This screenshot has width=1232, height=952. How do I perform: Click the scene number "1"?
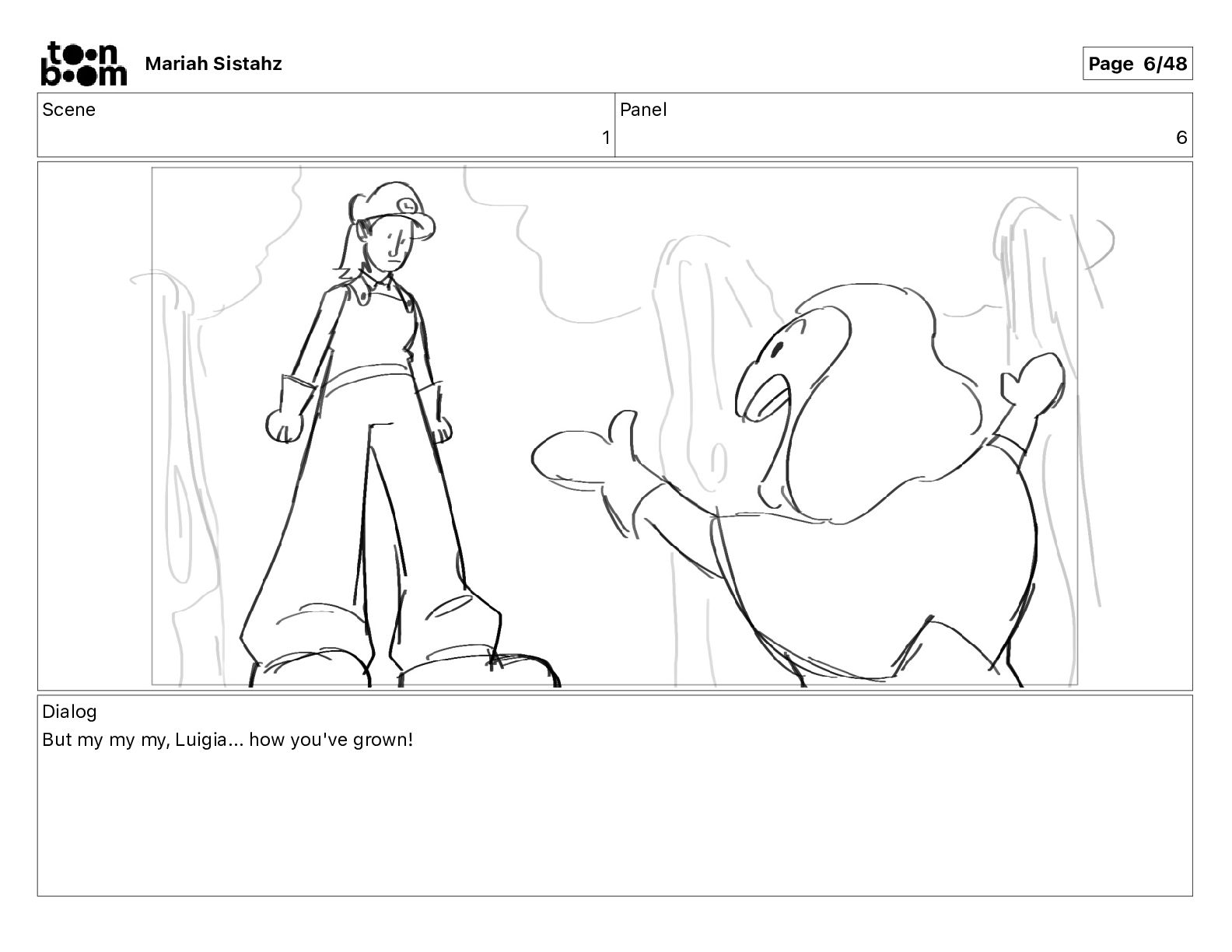pos(606,138)
